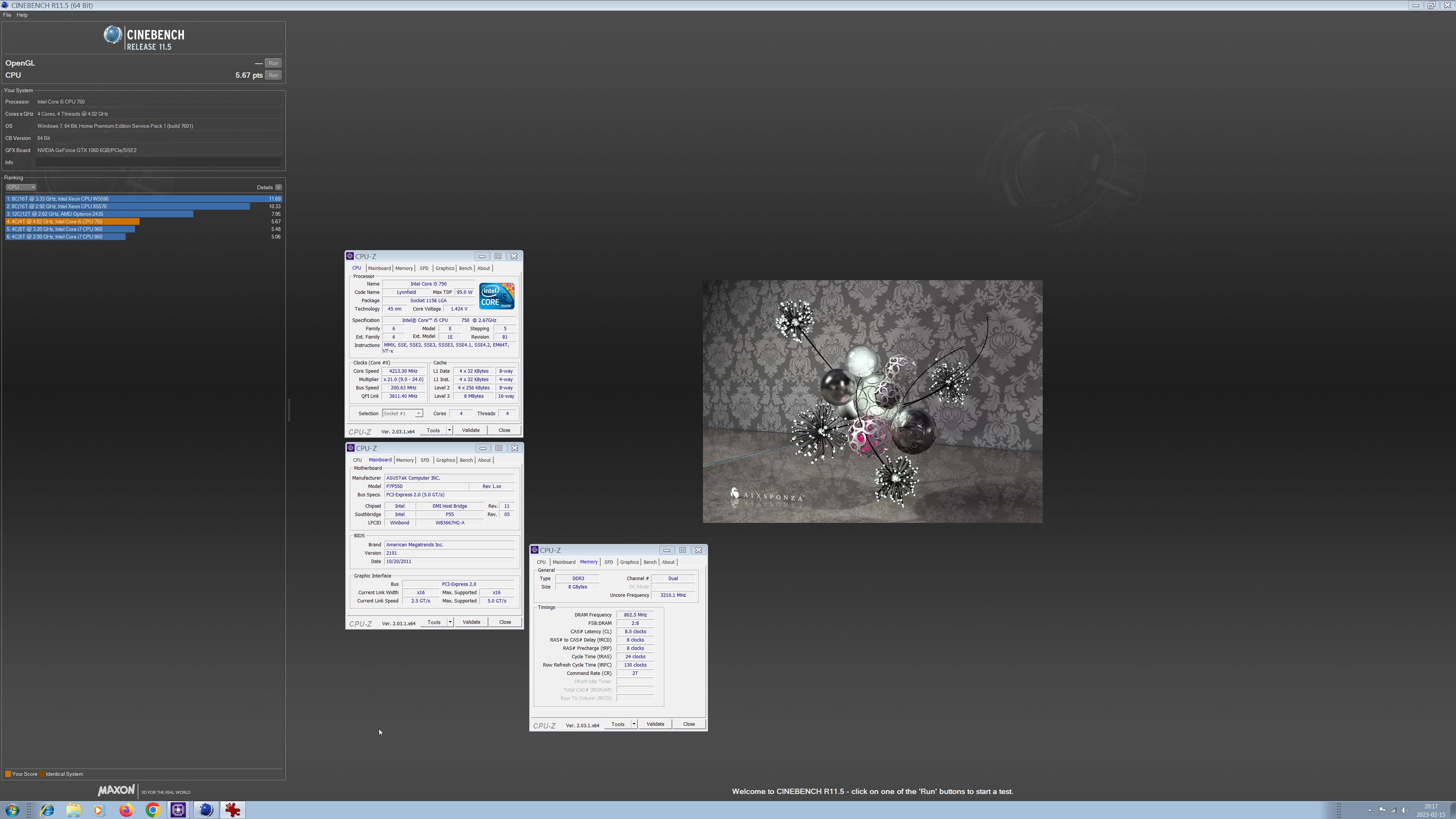
Task: Launch Google Chrome from the taskbar
Action: [152, 810]
